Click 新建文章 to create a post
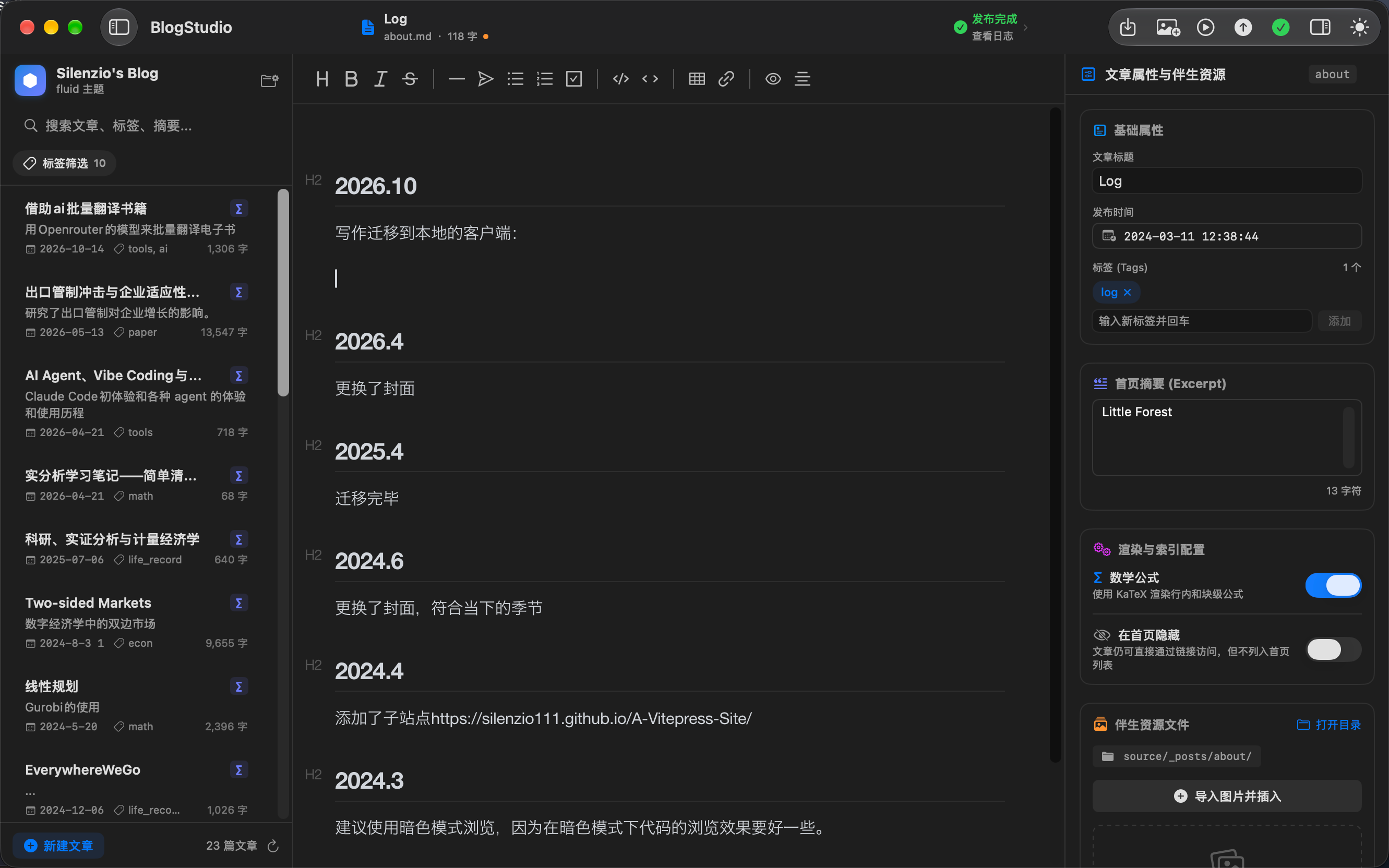The image size is (1389, 868). pos(58,846)
